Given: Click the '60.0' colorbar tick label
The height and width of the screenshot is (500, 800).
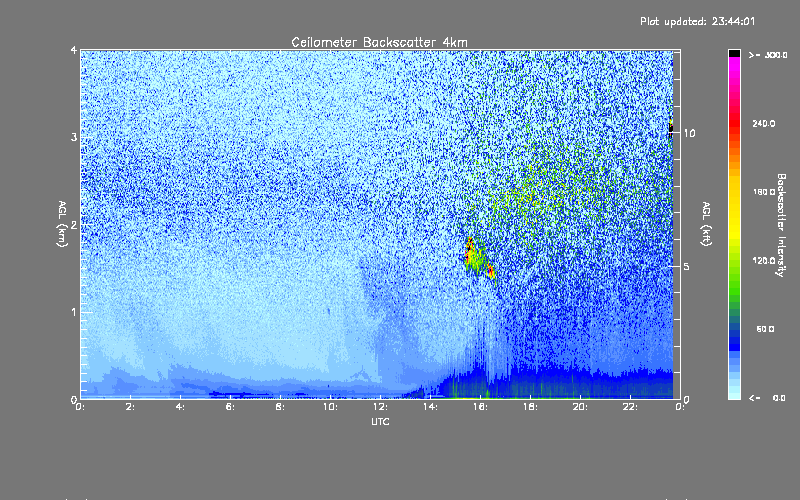Looking at the screenshot, I should point(765,329).
